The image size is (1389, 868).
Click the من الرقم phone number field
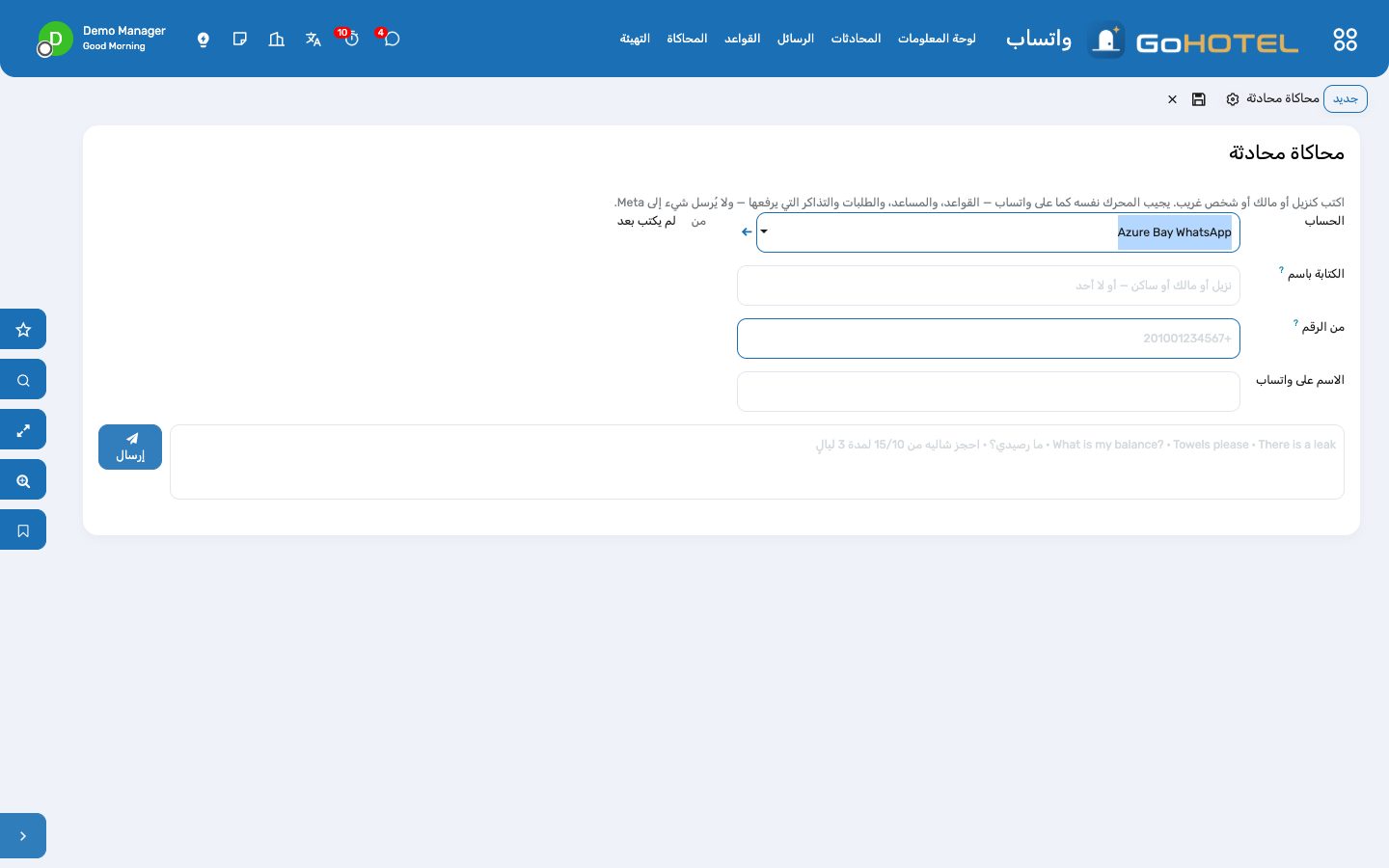[989, 339]
